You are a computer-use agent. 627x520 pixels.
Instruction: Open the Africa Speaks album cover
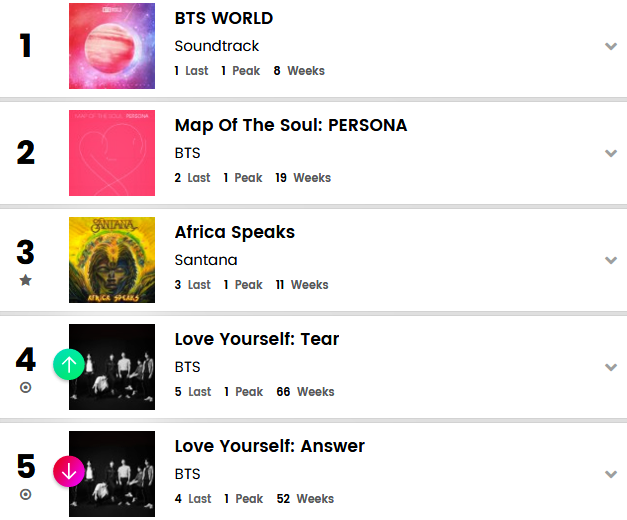pyautogui.click(x=112, y=260)
